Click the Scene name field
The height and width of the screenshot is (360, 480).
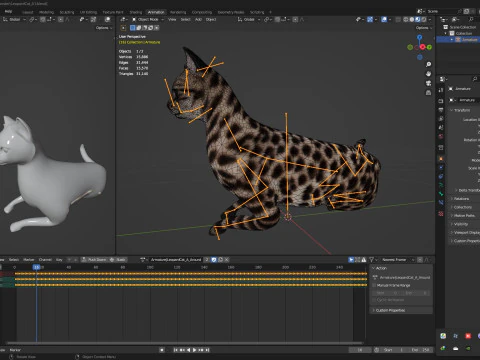click(x=441, y=11)
